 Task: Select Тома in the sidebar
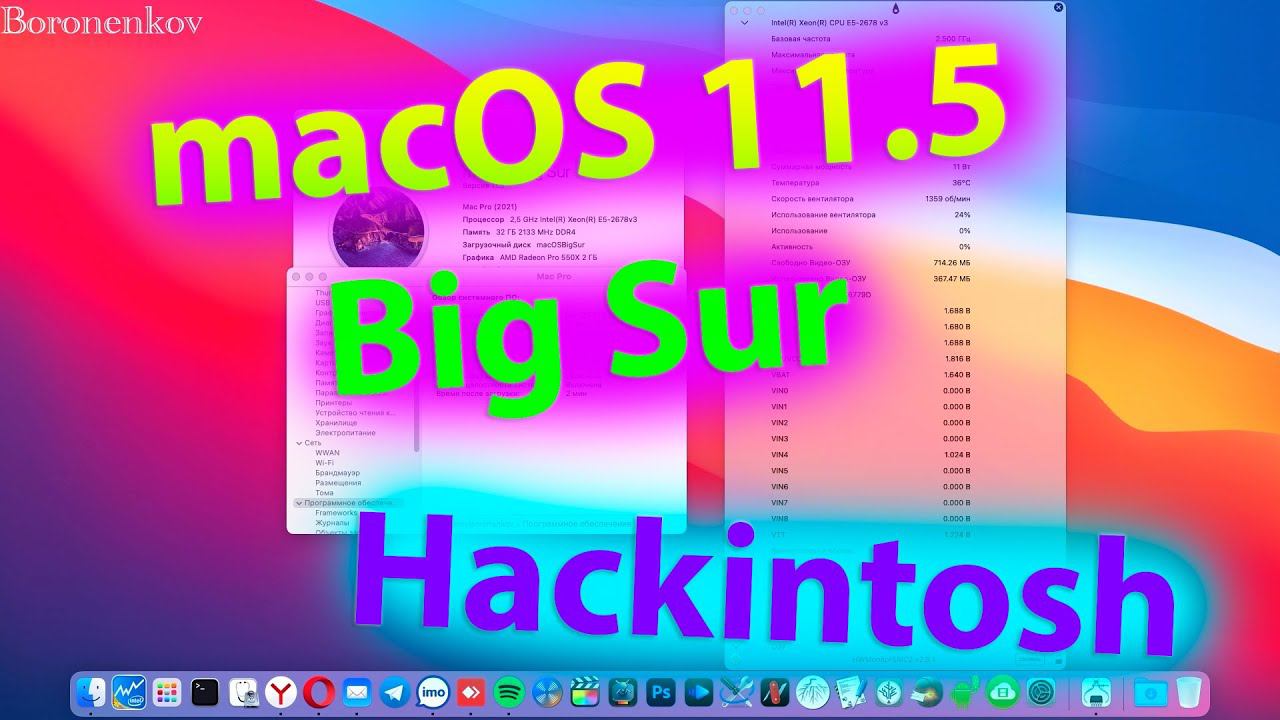coord(324,493)
